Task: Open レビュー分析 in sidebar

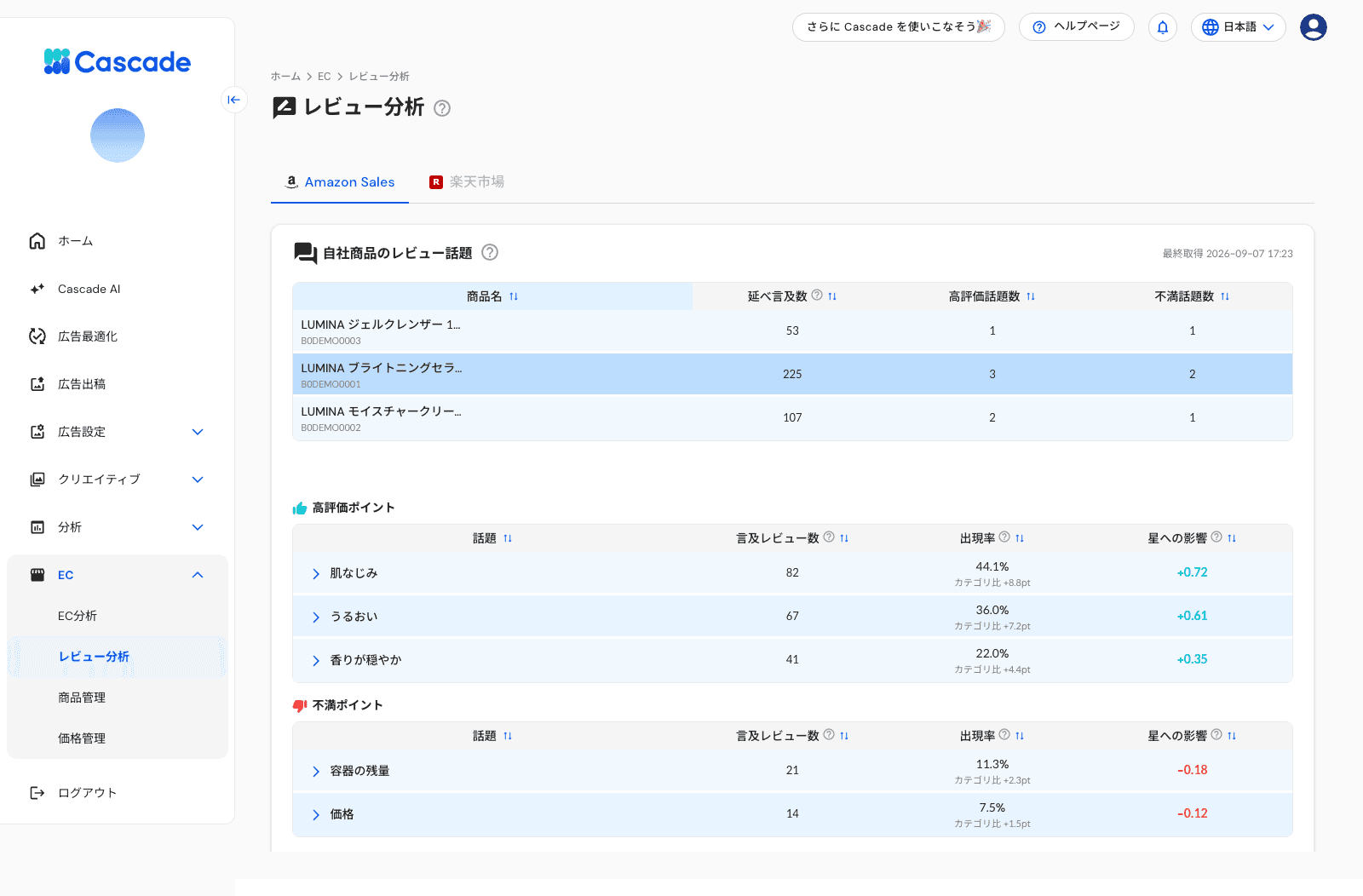Action: point(94,657)
